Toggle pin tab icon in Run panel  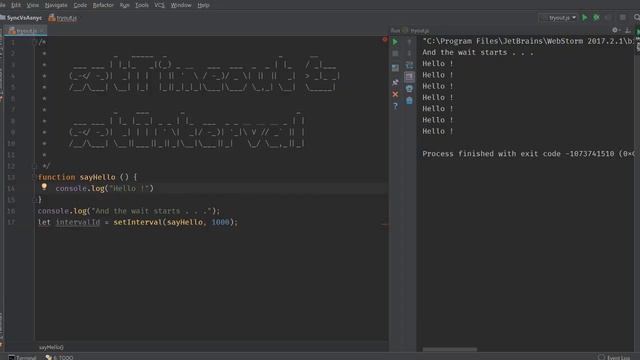pos(395,82)
